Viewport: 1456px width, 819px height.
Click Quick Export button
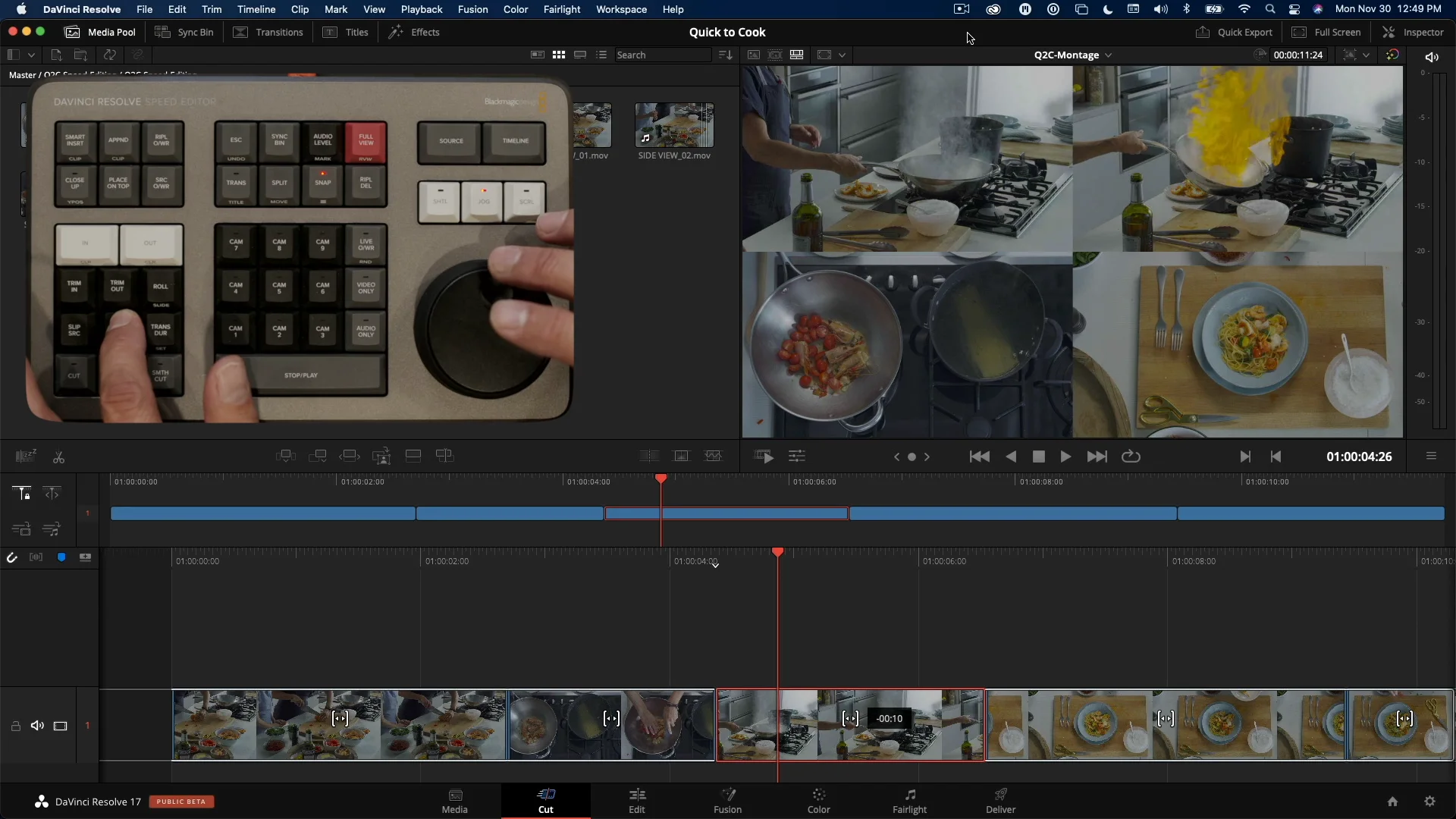tap(1234, 32)
